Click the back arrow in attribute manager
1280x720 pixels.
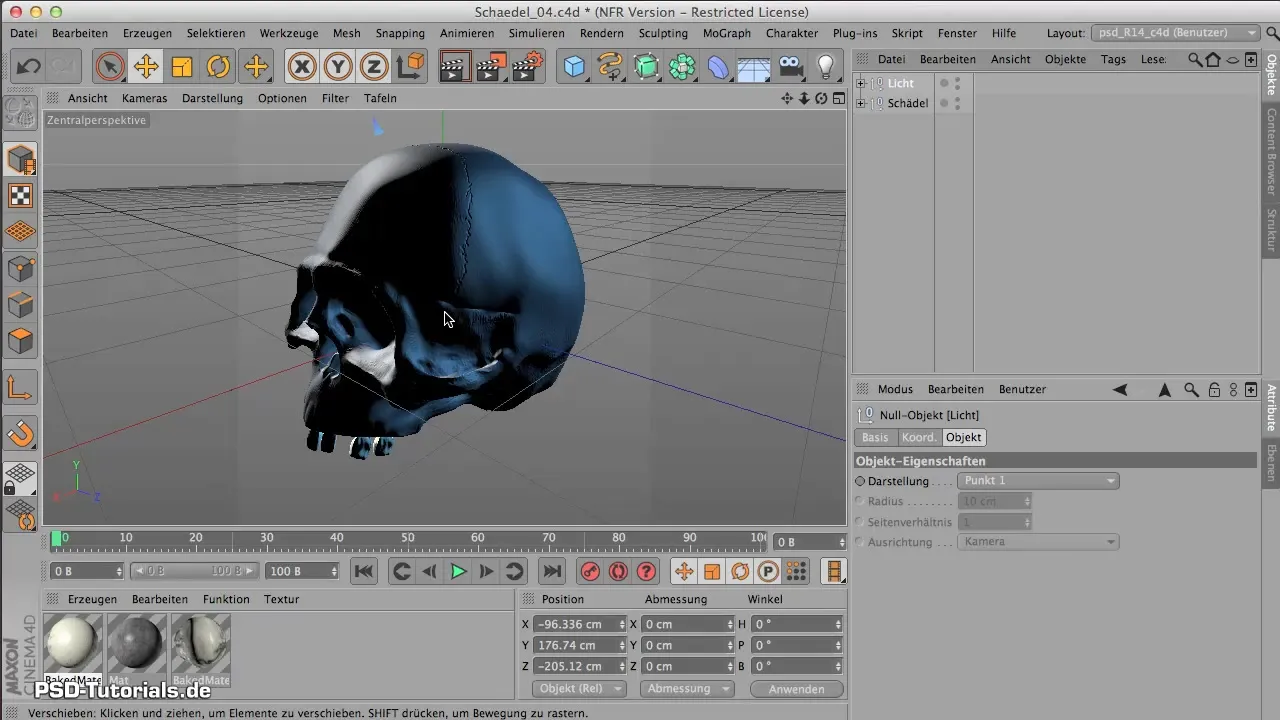(x=1120, y=389)
